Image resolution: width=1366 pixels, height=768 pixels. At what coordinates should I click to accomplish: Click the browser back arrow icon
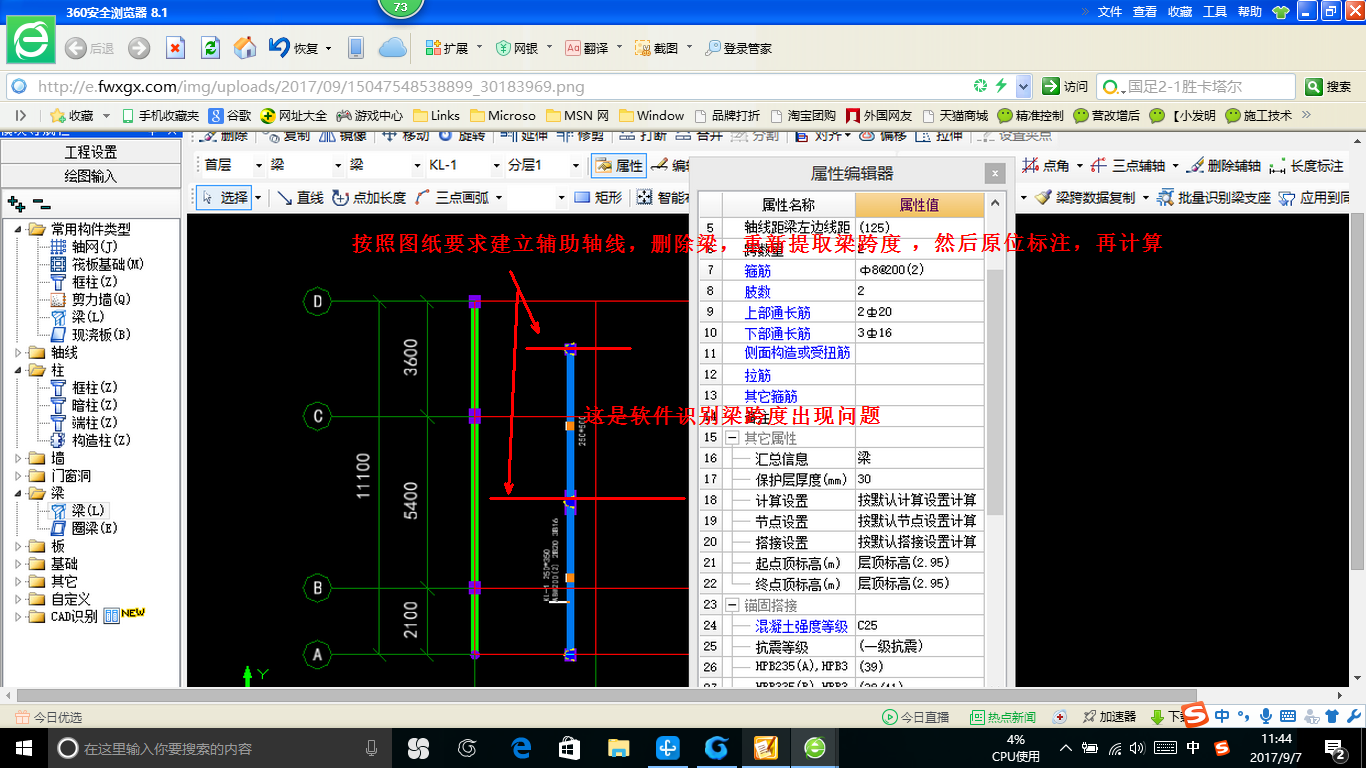click(x=75, y=48)
